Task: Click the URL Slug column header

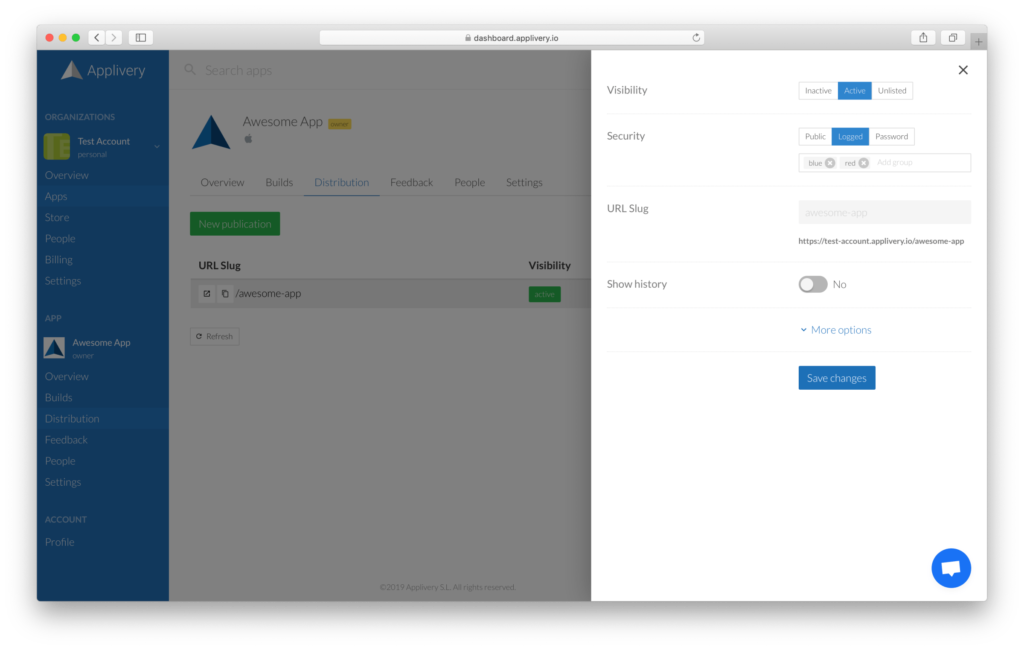Action: 219,265
